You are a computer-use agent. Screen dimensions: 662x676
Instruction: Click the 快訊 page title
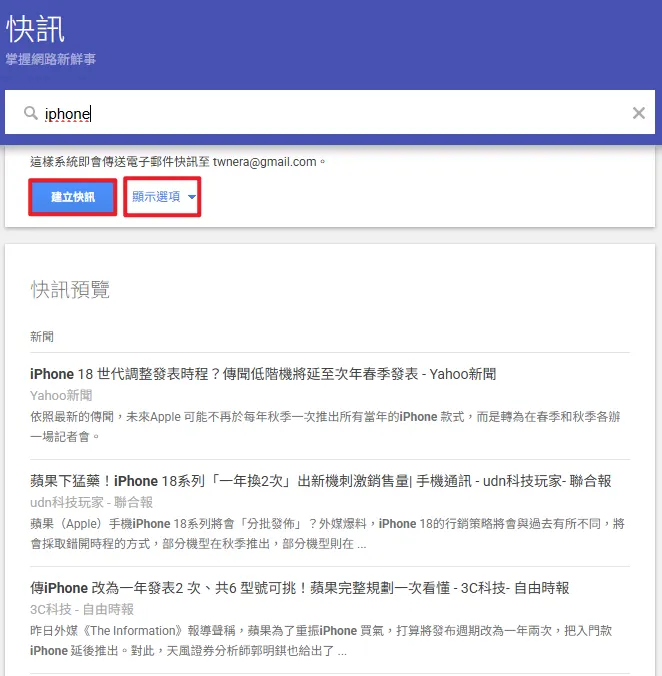click(35, 29)
